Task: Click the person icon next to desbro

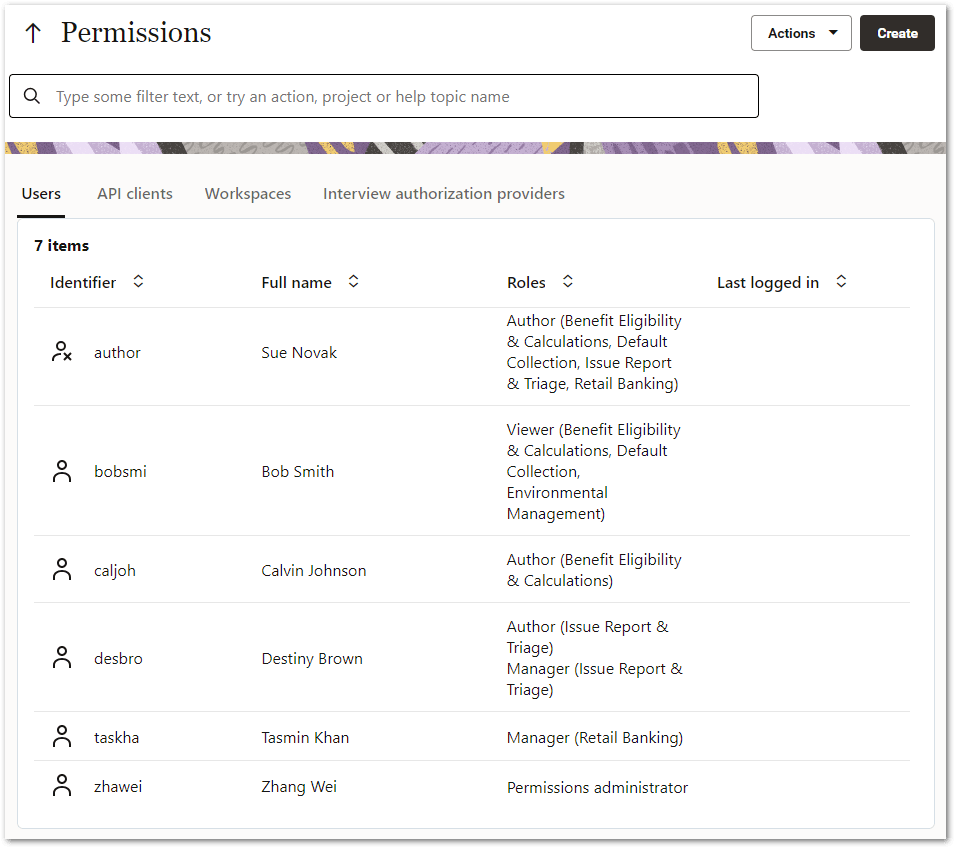Action: [61, 658]
